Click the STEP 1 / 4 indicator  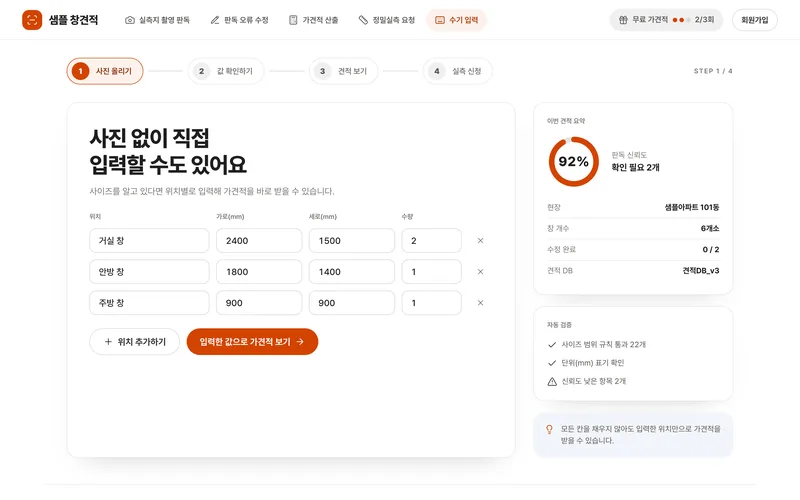coord(713,71)
